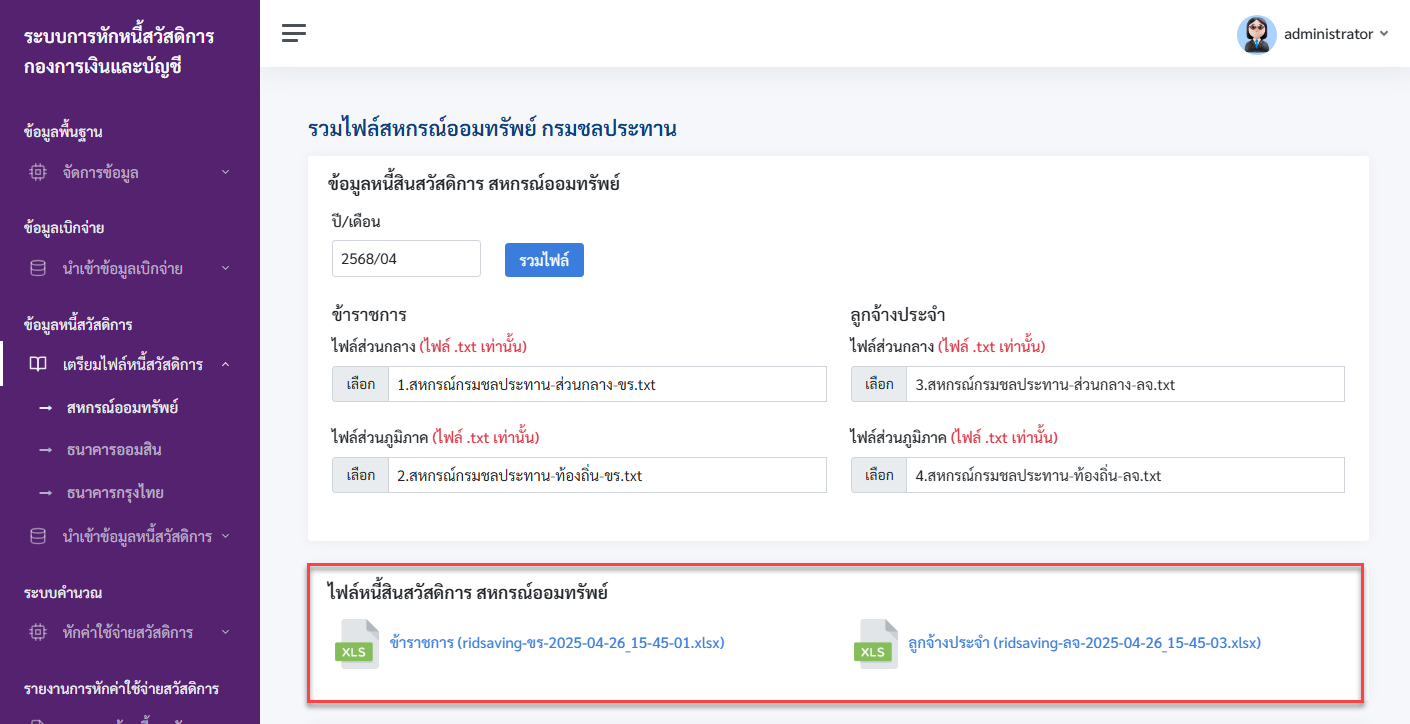Viewport: 1410px width, 724px height.
Task: Toggle the hamburger sidebar menu icon
Action: click(x=293, y=33)
